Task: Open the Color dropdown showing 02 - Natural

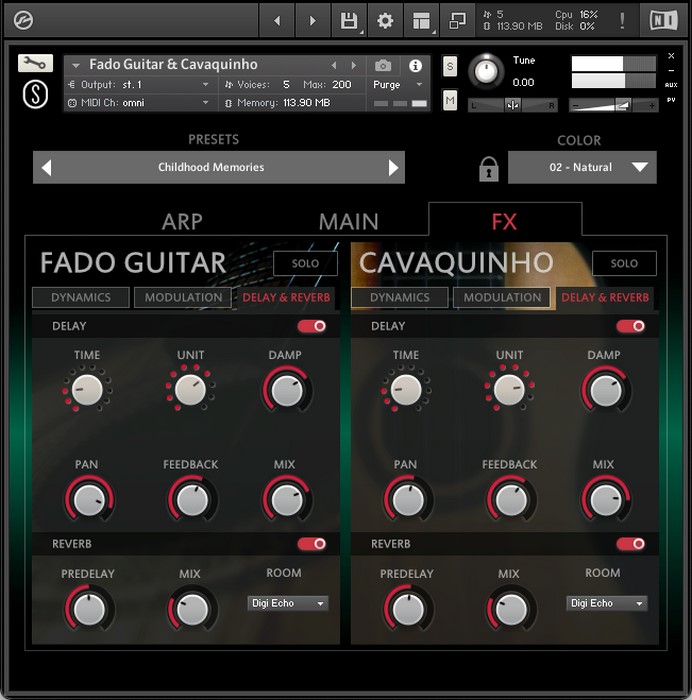Action: pos(582,168)
